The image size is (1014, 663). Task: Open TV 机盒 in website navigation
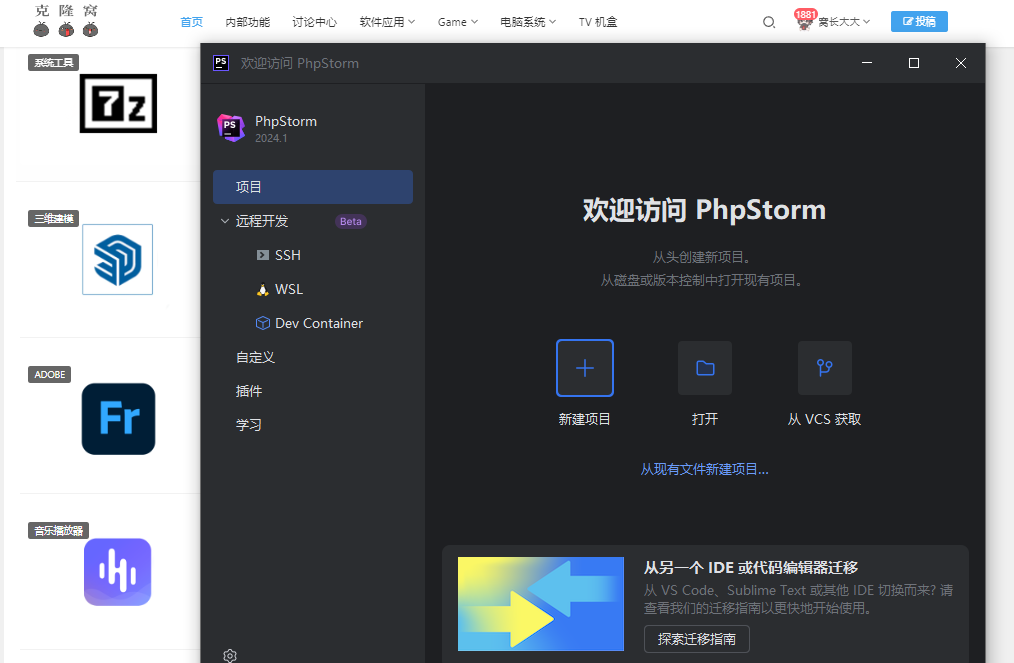(x=598, y=22)
